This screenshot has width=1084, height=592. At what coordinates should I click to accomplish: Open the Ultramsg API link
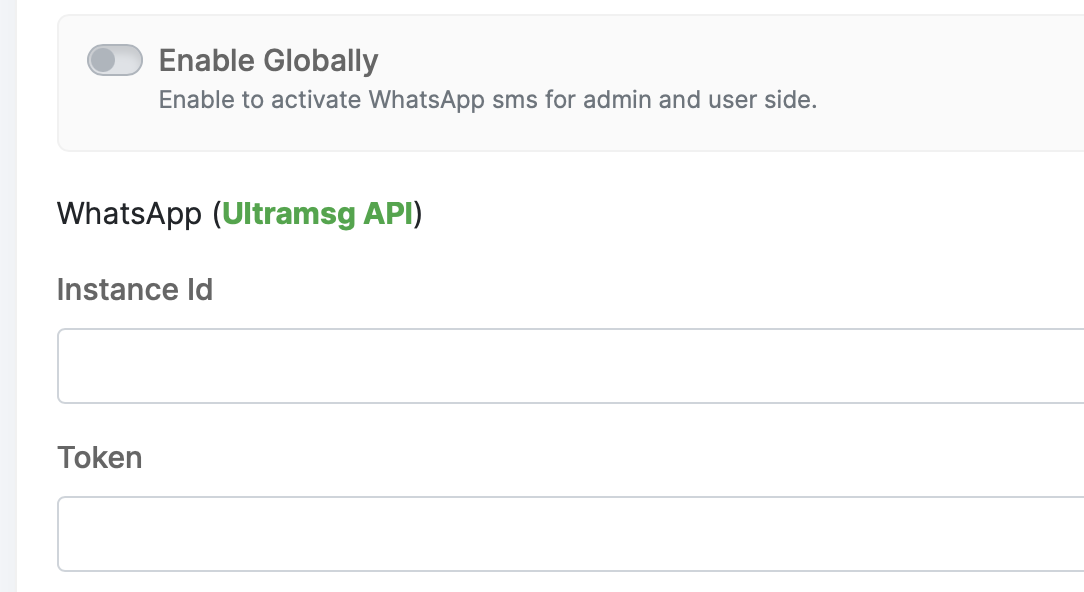click(317, 214)
